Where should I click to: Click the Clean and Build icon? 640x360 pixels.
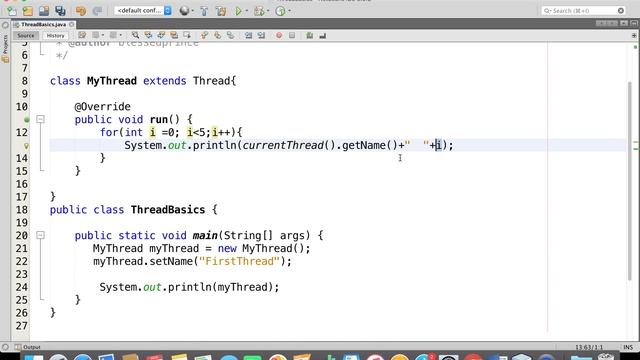point(221,11)
